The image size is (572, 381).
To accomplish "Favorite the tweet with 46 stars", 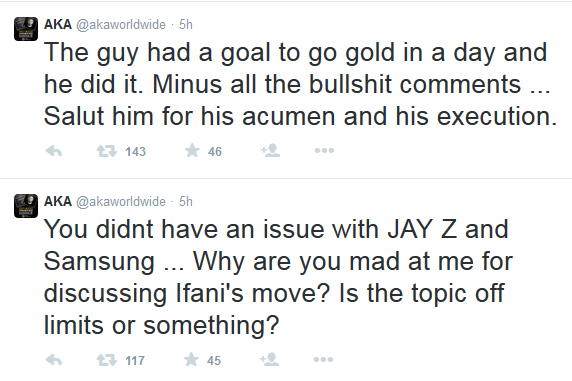I will click(x=192, y=150).
